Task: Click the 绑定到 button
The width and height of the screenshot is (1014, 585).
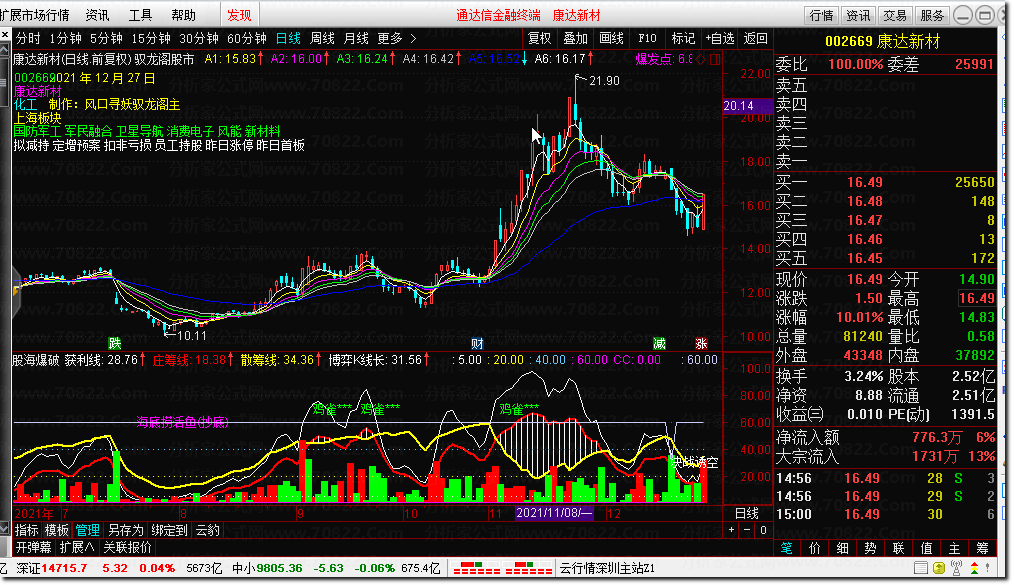Action: 169,530
